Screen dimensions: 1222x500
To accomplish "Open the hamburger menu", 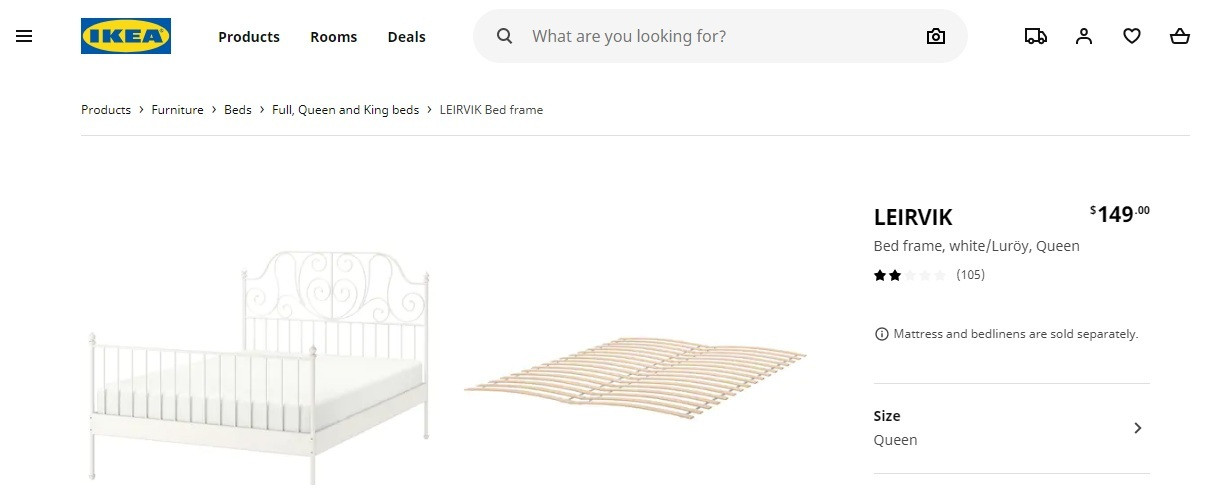I will [24, 36].
